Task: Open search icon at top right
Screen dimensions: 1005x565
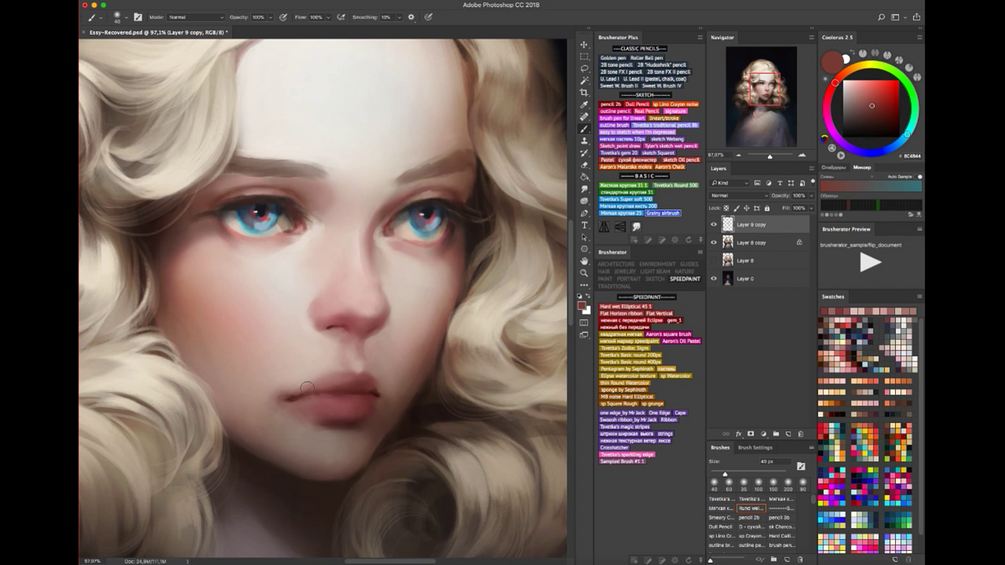Action: click(x=881, y=17)
